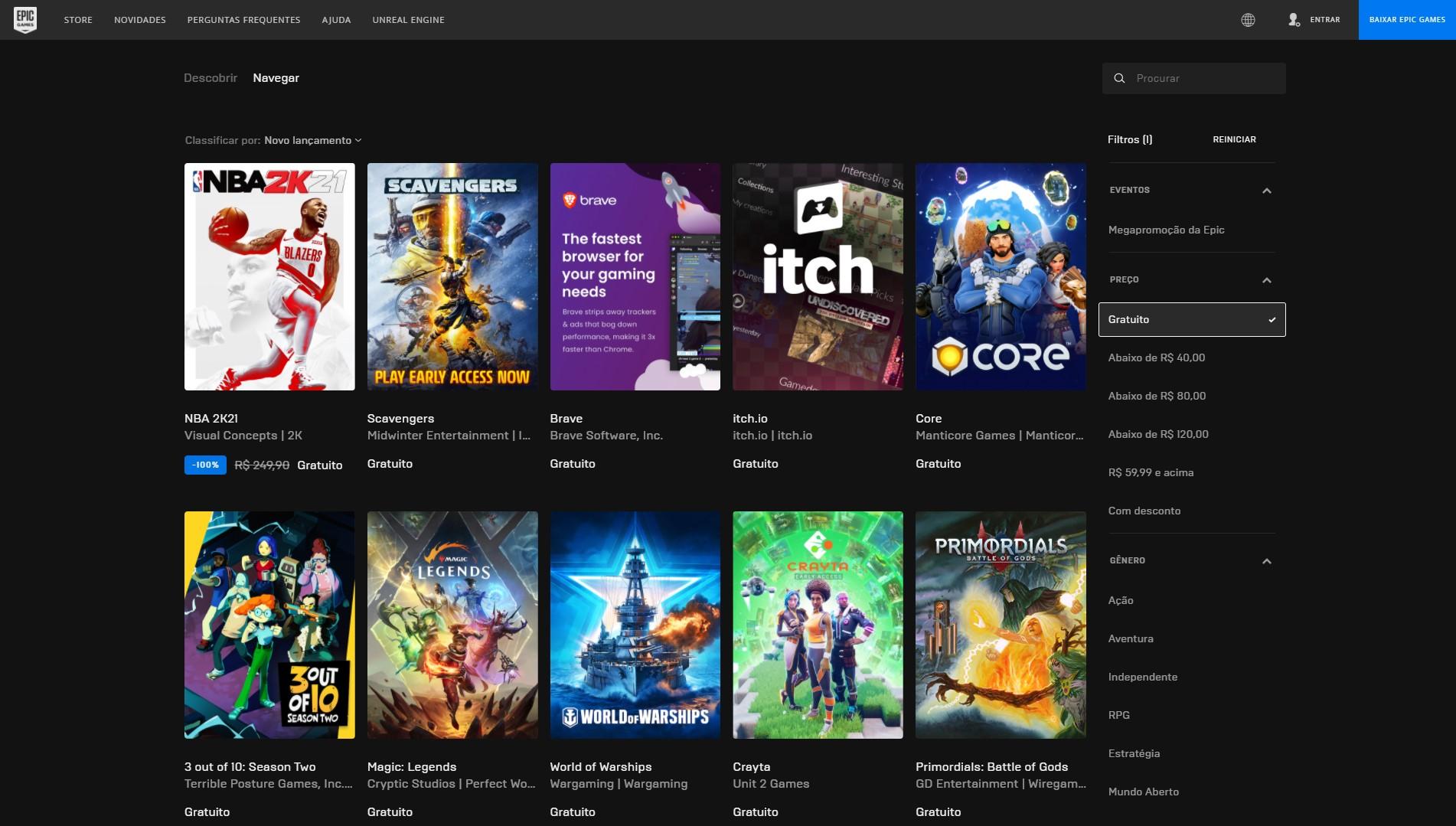The image size is (1456, 826).
Task: Click the World of Warships title link
Action: click(601, 767)
